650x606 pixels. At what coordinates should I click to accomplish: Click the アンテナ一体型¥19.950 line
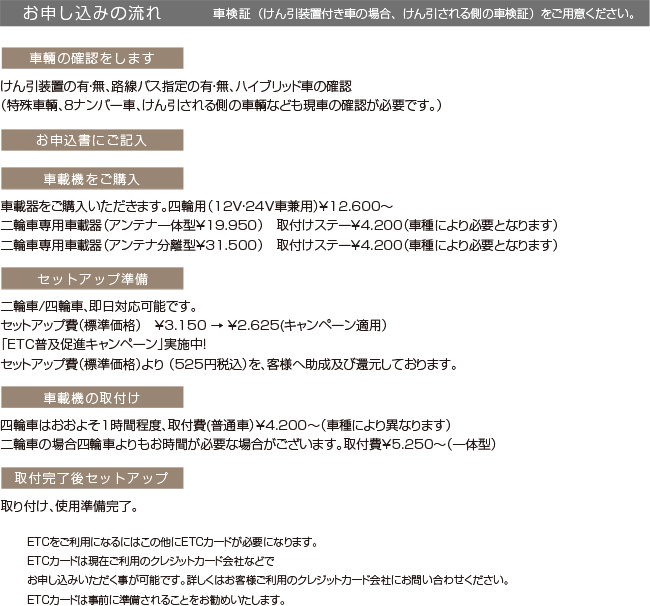click(x=279, y=225)
